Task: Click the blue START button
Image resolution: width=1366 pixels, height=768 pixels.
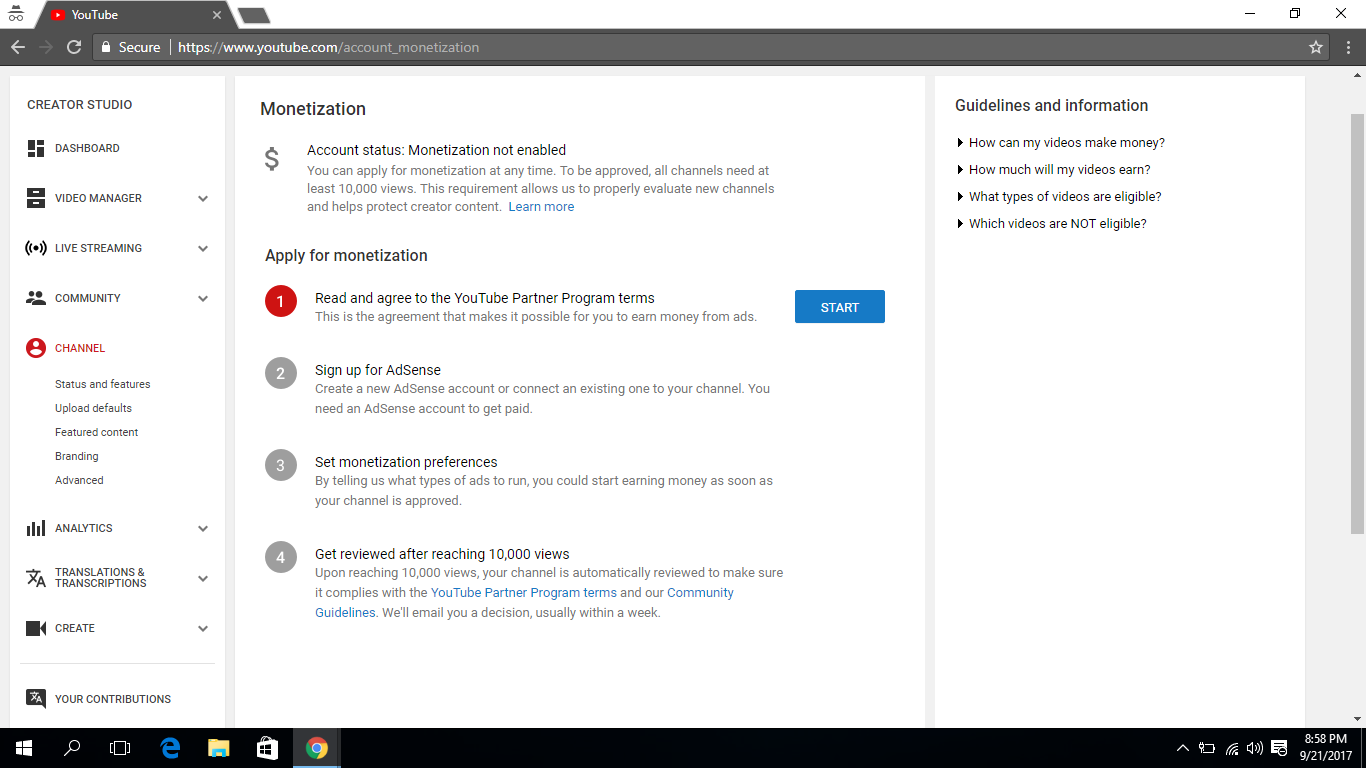Action: (840, 307)
